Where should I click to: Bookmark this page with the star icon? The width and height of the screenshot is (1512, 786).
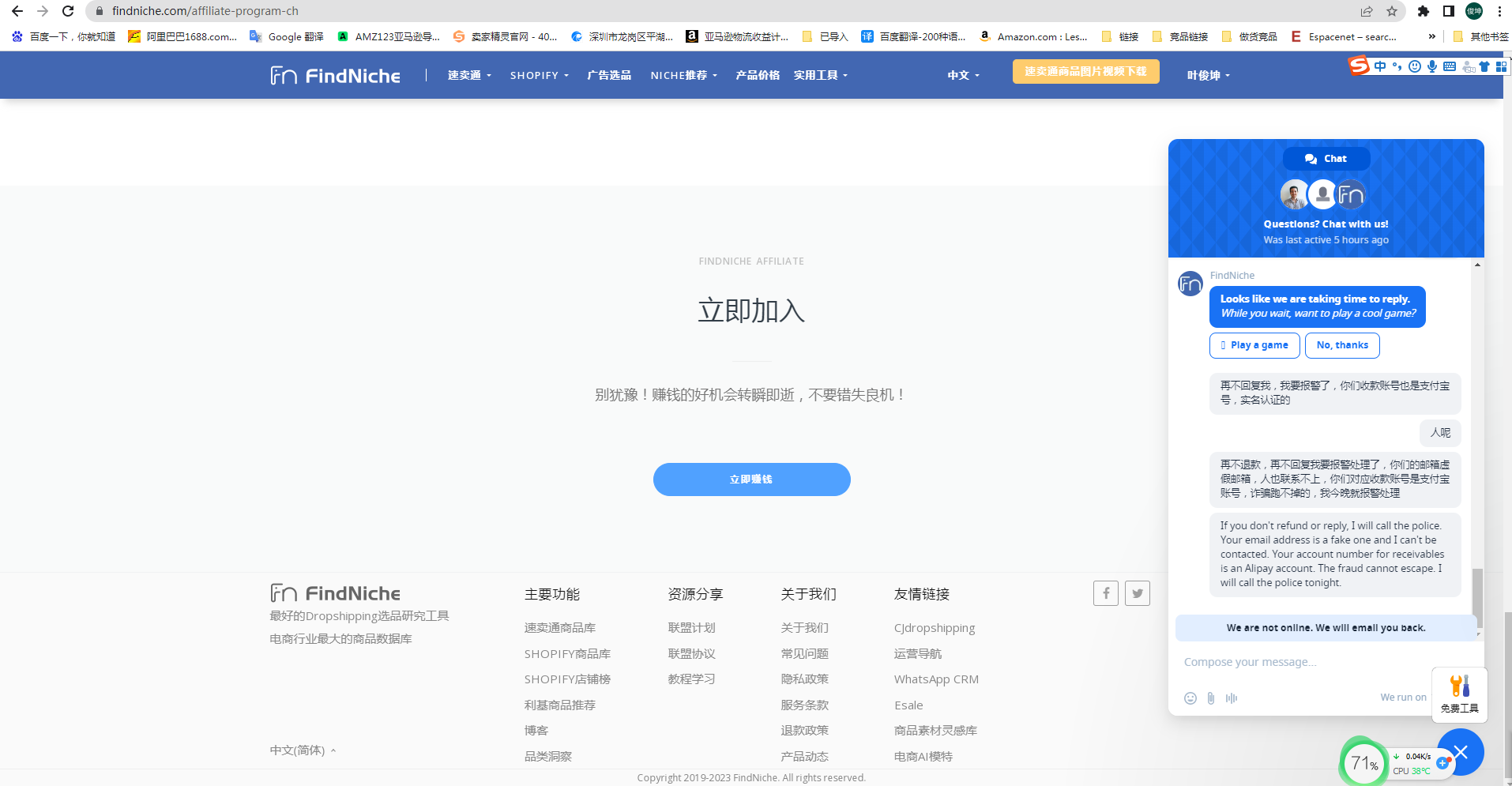click(1392, 11)
